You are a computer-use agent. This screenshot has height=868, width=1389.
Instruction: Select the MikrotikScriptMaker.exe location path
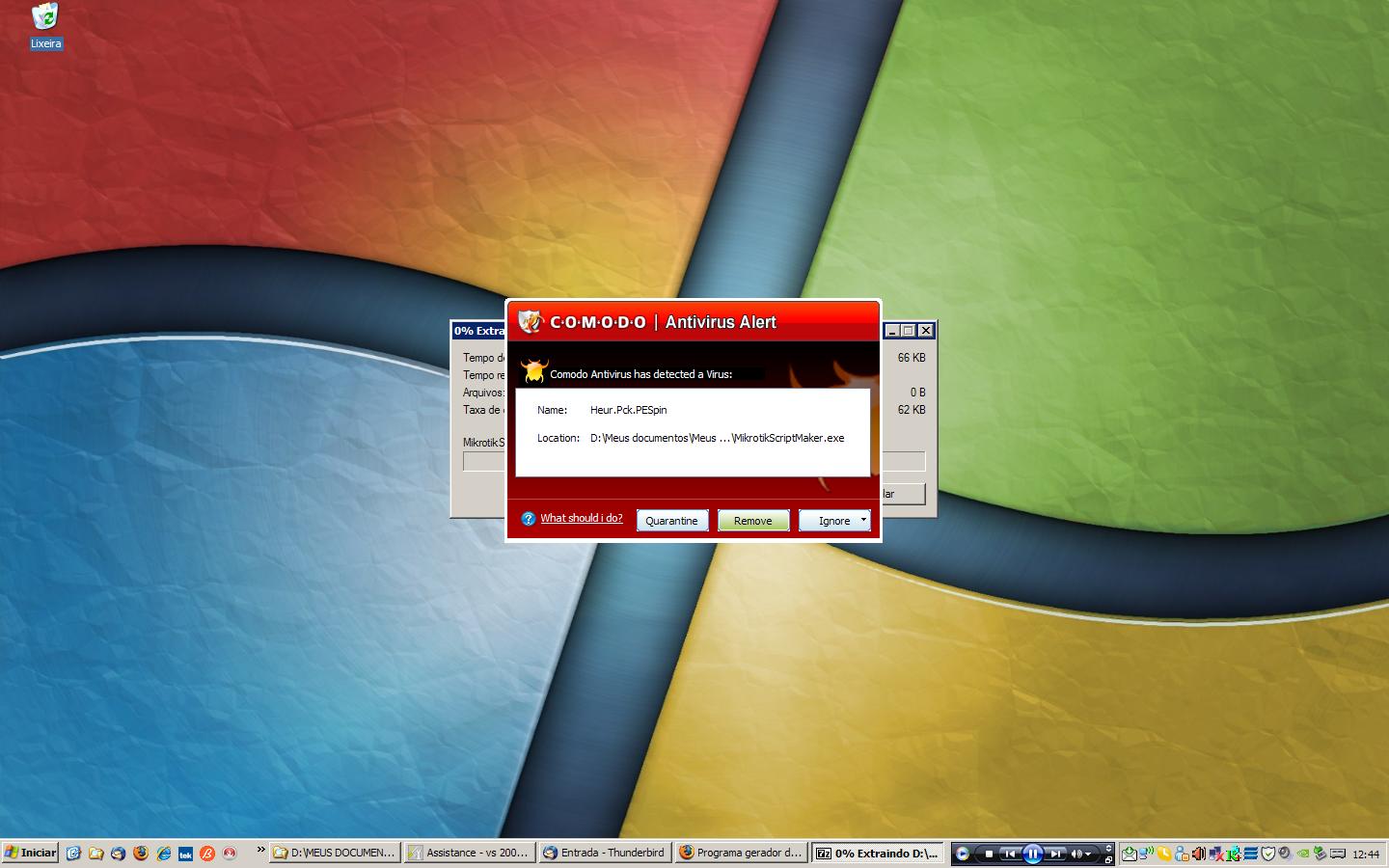(717, 438)
